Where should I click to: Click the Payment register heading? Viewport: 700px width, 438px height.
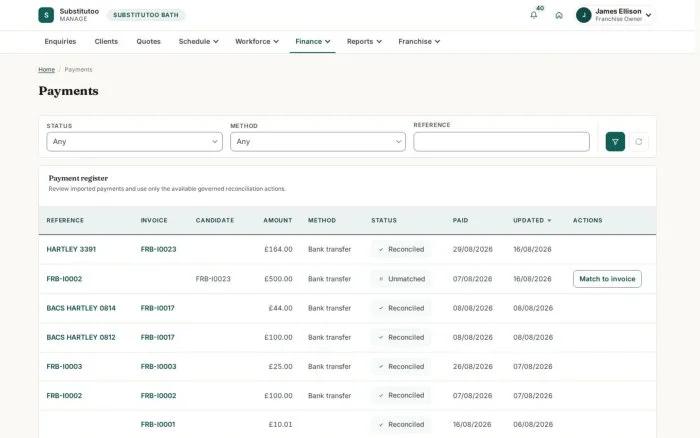coord(78,178)
